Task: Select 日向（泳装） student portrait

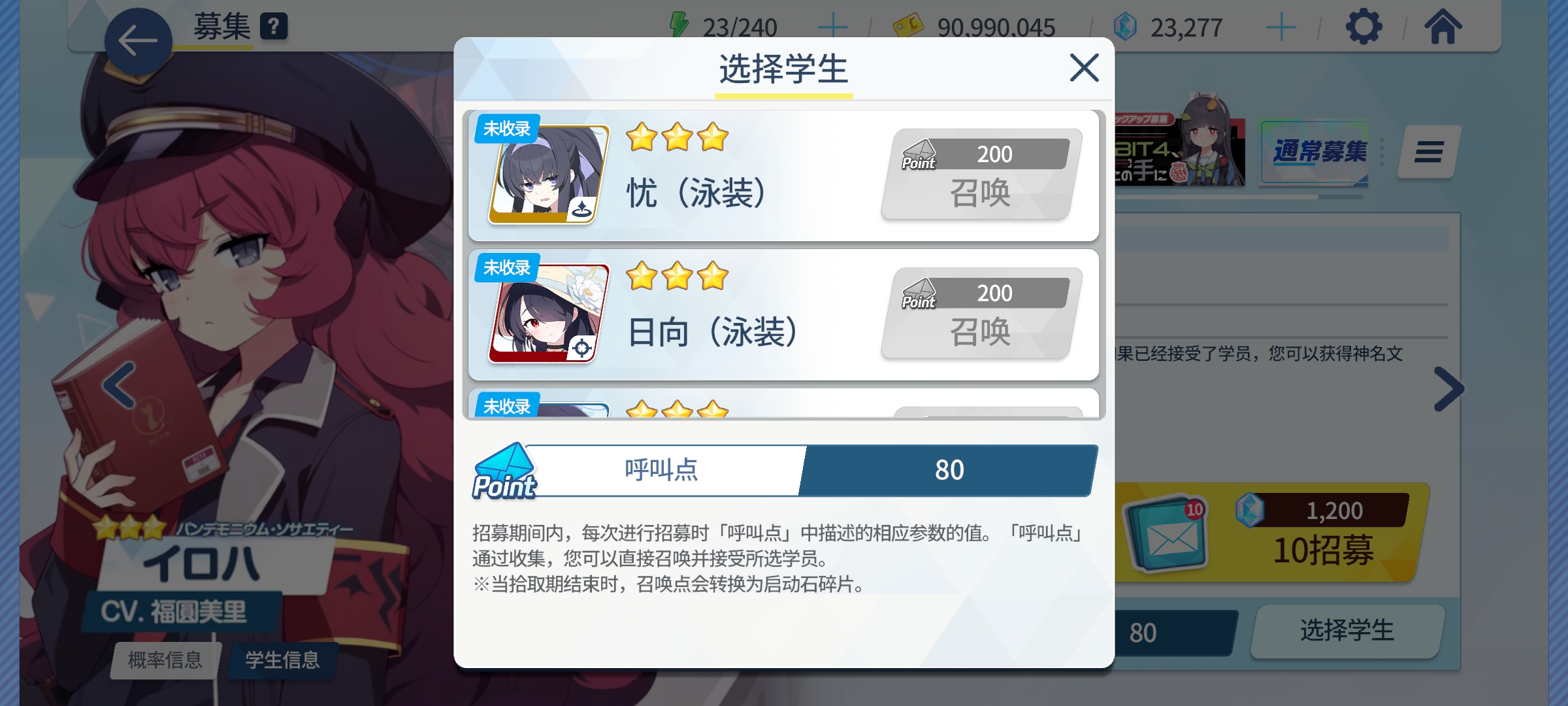Action: pos(548,314)
